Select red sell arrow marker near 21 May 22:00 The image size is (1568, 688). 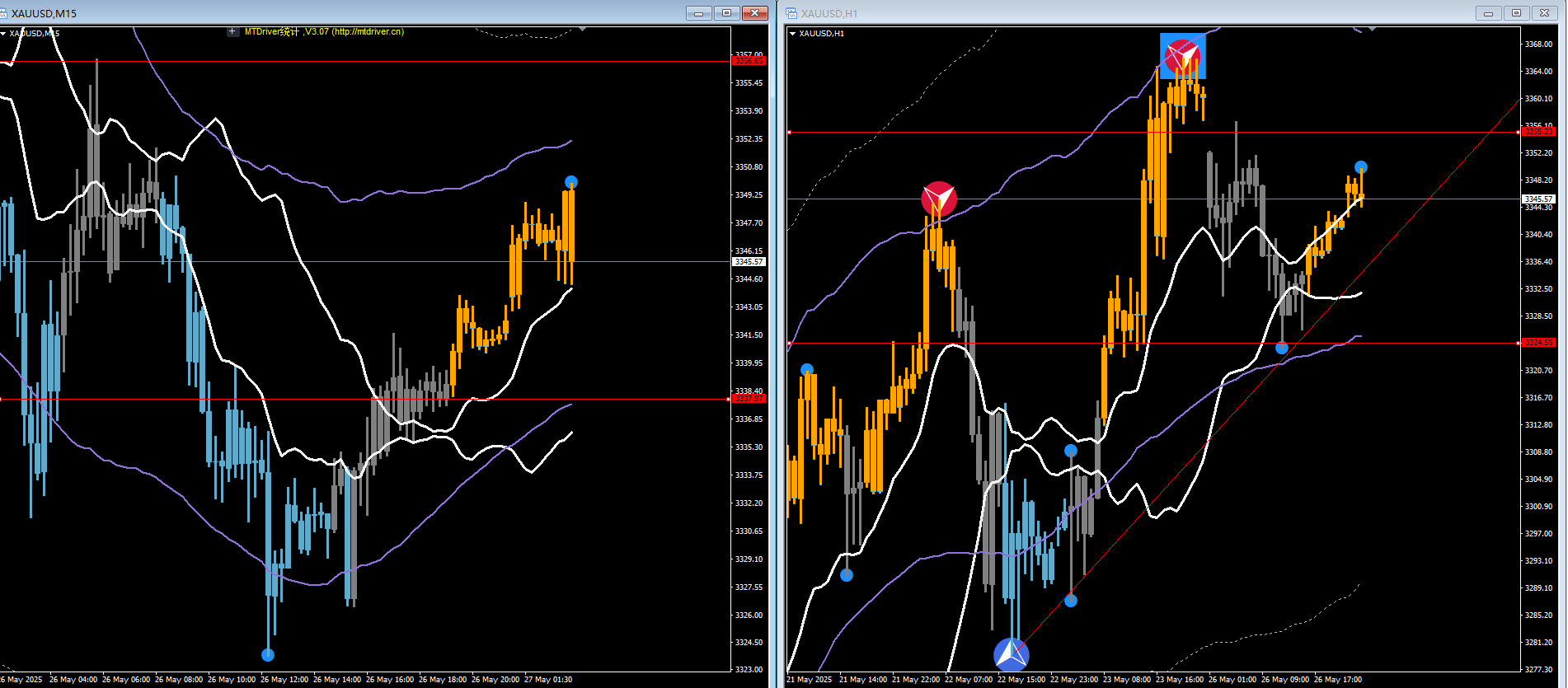[x=938, y=199]
